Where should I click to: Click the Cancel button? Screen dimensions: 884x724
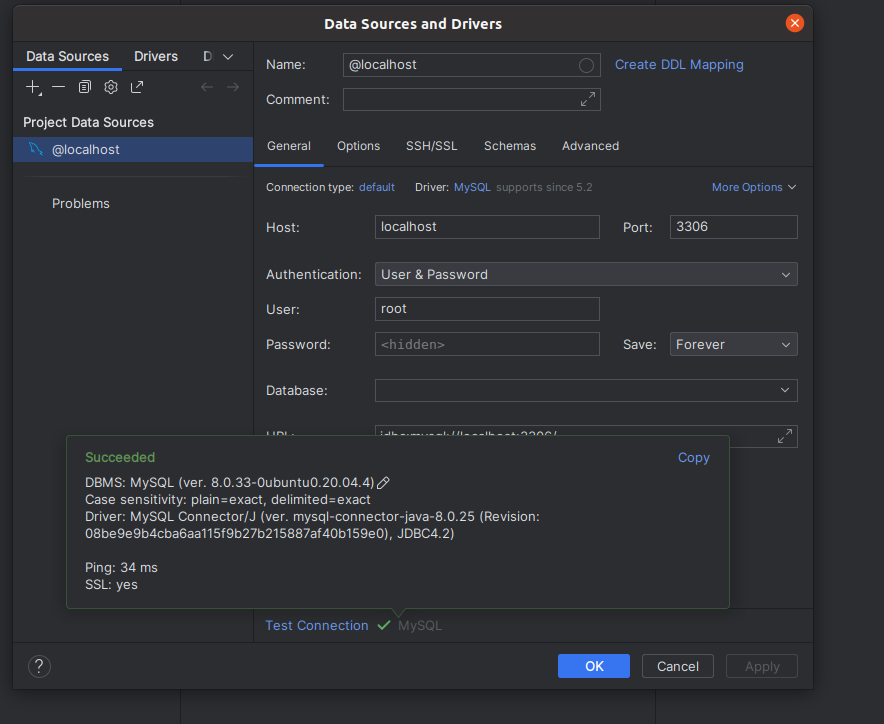[678, 666]
